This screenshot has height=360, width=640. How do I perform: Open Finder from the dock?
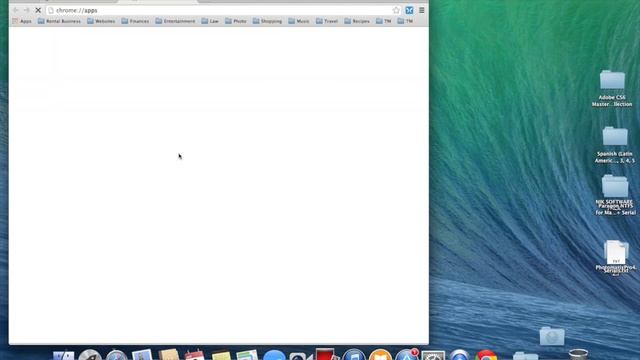64,355
